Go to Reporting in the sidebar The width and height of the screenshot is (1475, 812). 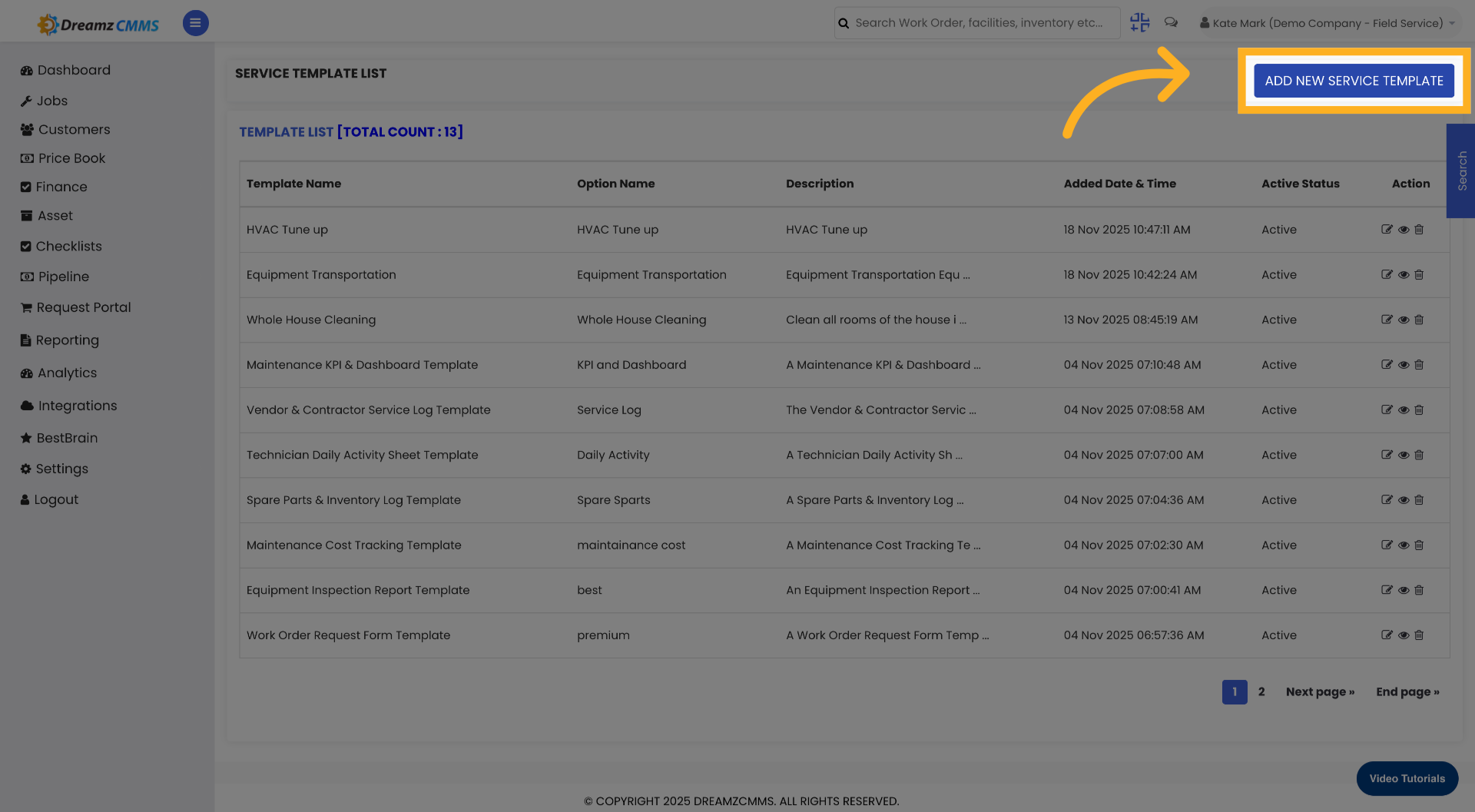[60, 340]
